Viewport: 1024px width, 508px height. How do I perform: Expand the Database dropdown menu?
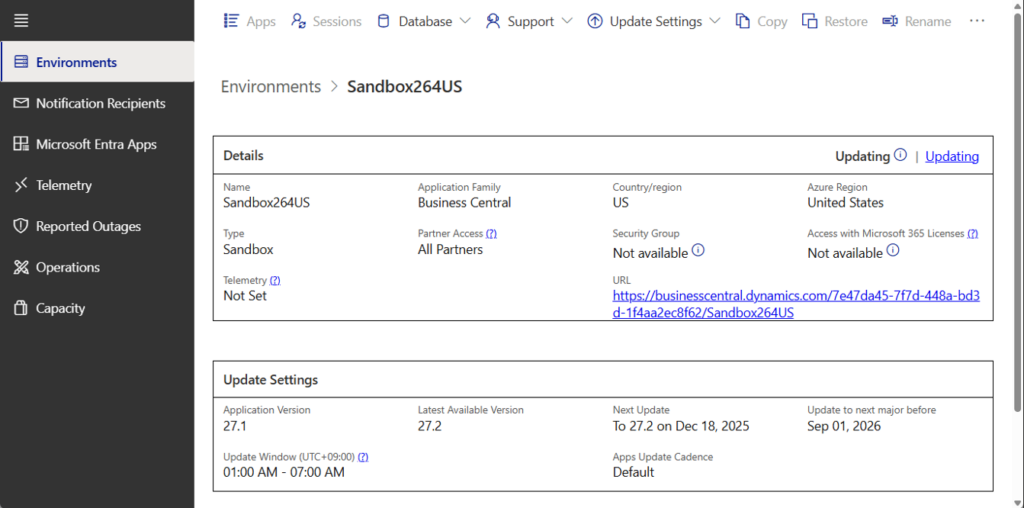pos(423,21)
